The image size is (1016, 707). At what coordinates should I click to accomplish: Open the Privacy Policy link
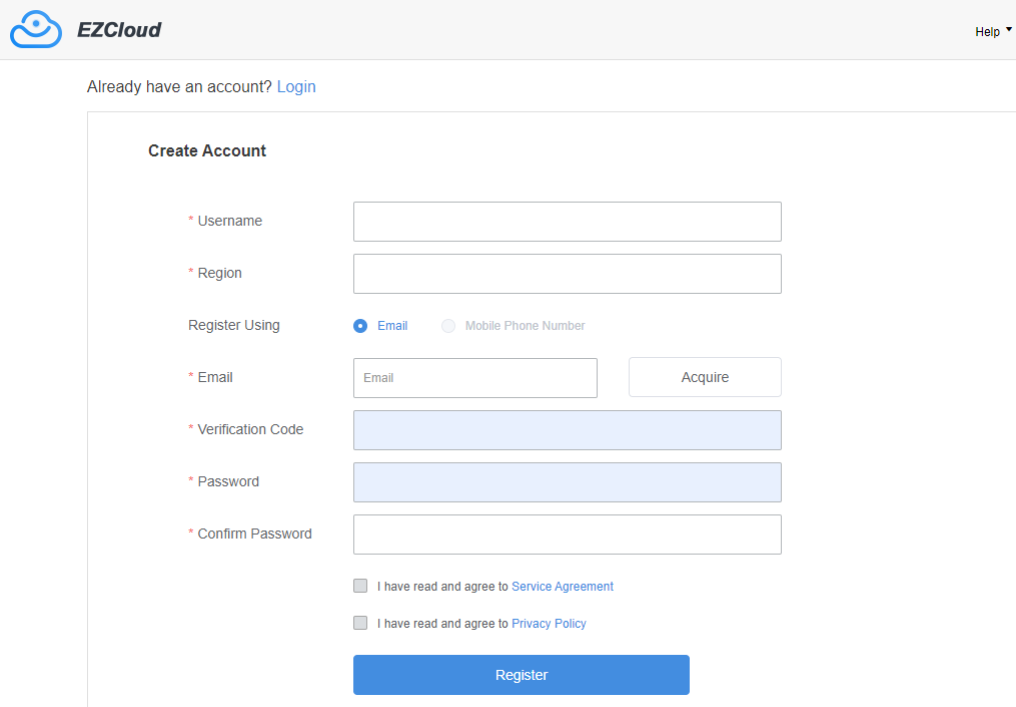click(x=548, y=624)
